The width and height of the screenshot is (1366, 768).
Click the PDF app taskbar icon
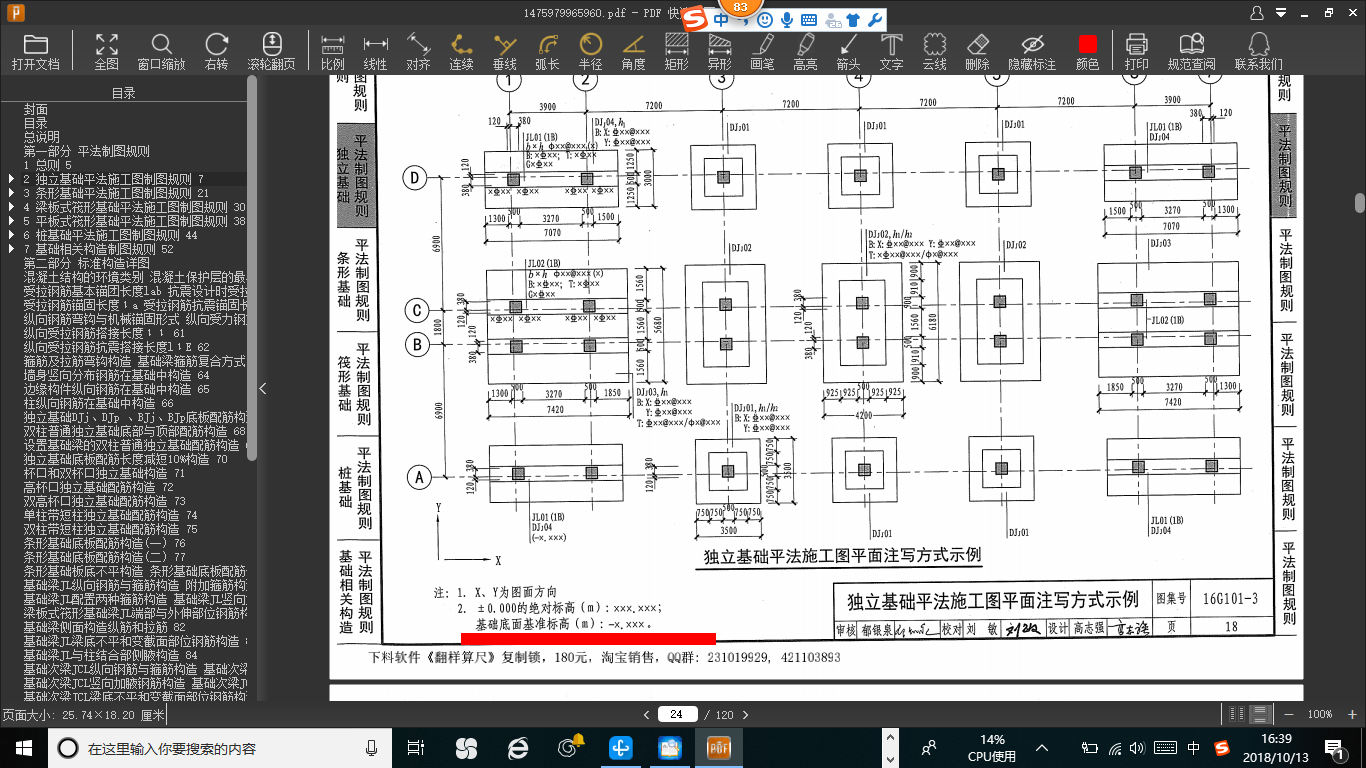click(719, 747)
